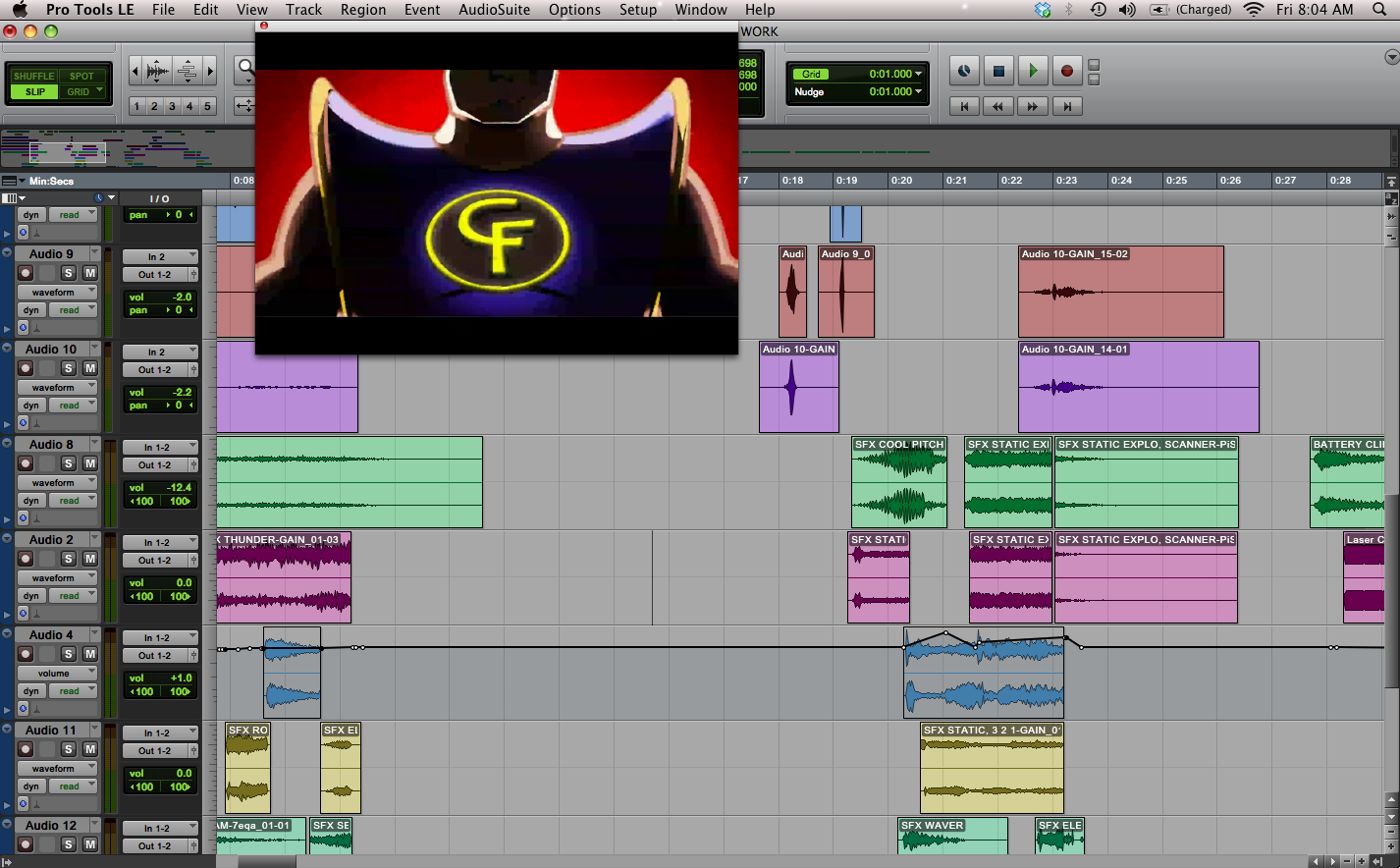Screen dimensions: 1400x868
Task: Click Go to End transport button
Action: (x=1067, y=106)
